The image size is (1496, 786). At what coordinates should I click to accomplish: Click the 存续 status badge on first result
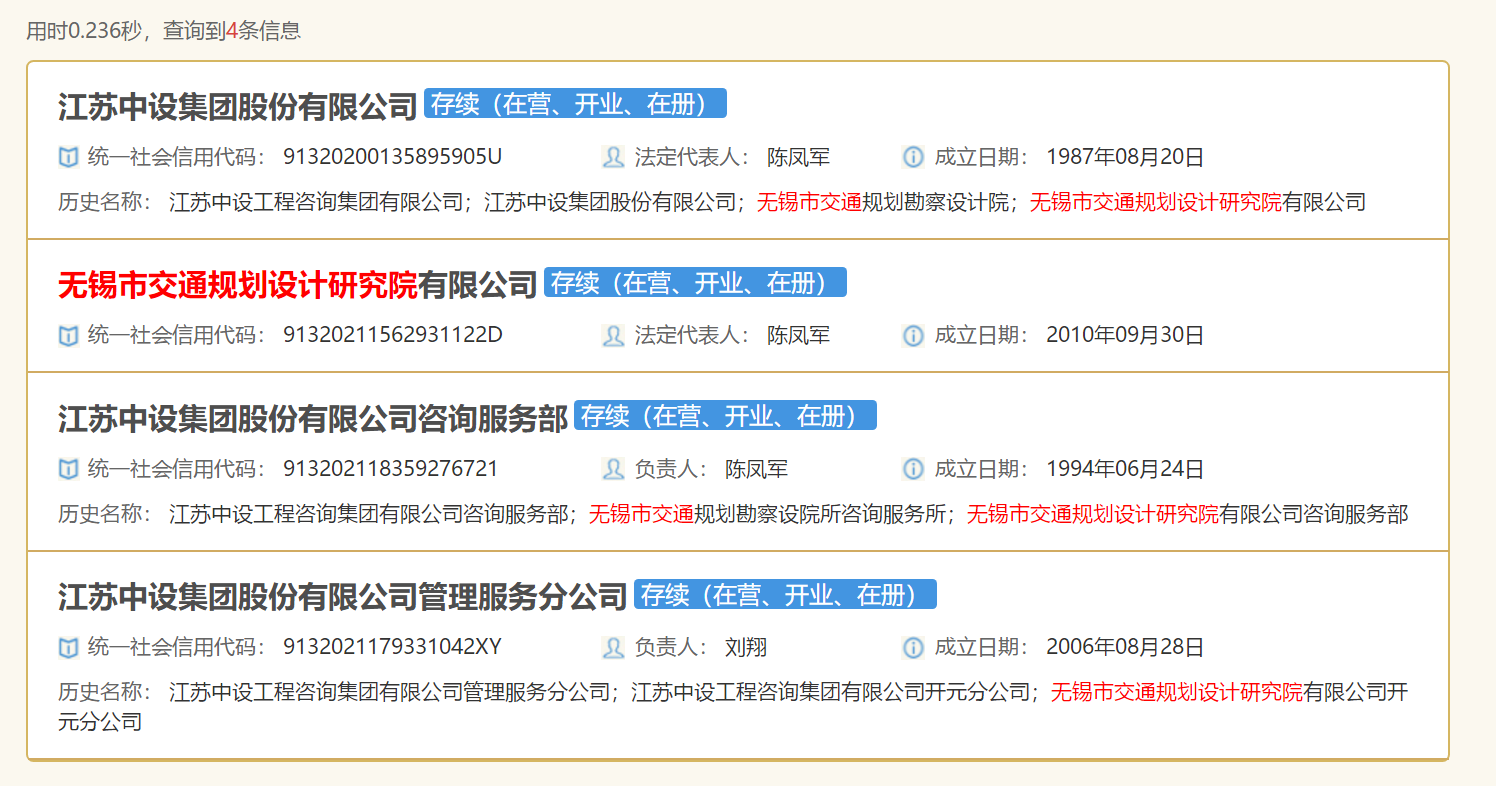coord(574,104)
